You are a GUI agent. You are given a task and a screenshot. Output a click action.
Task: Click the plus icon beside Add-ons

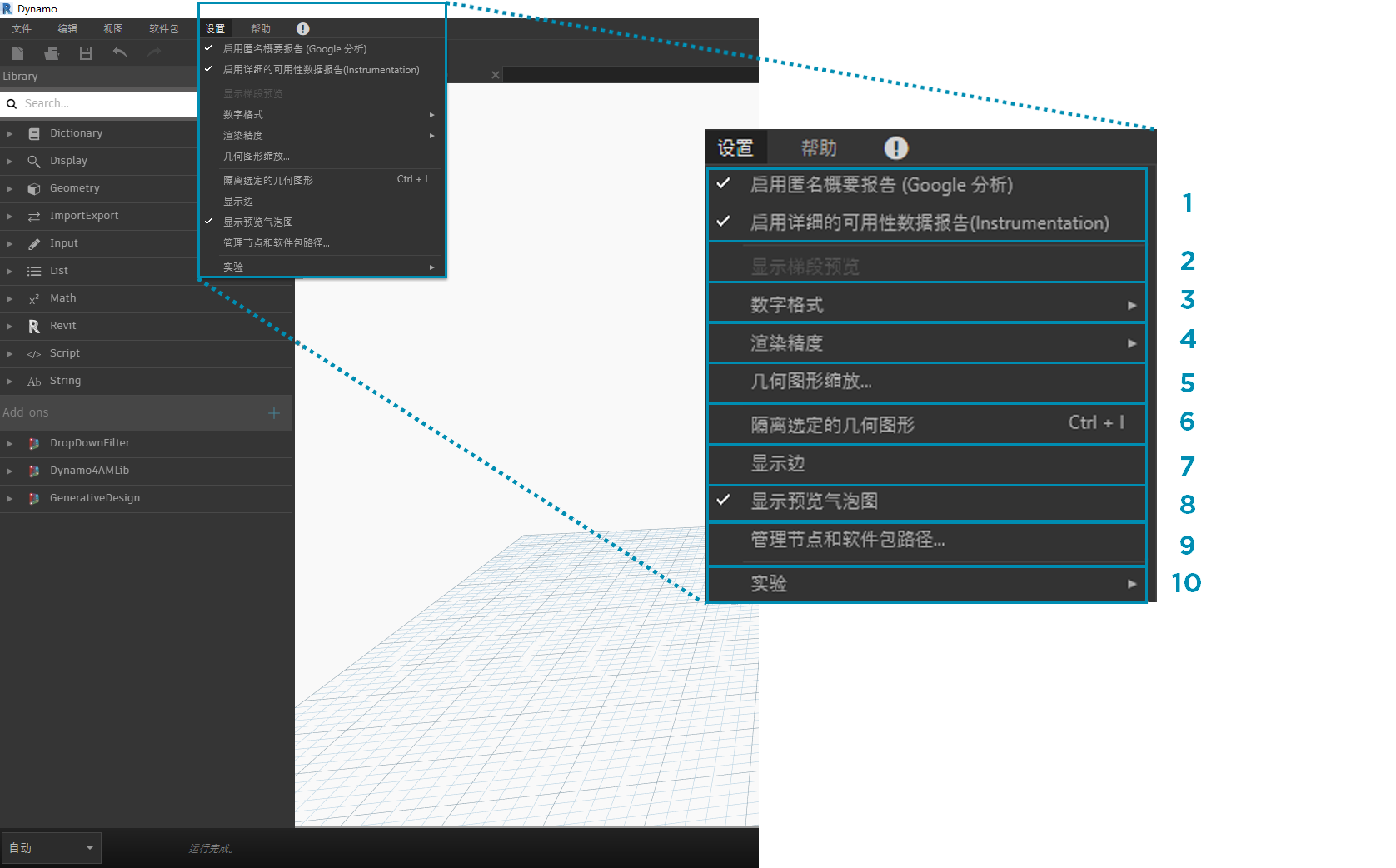tap(274, 412)
